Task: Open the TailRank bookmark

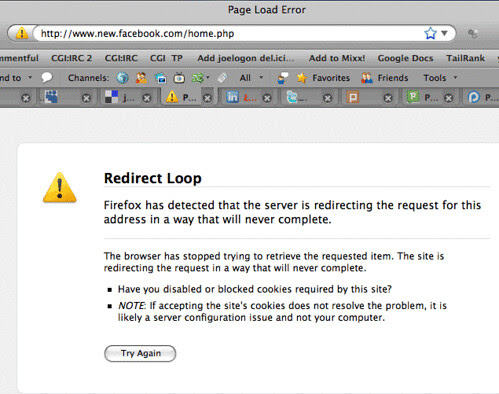Action: point(465,58)
